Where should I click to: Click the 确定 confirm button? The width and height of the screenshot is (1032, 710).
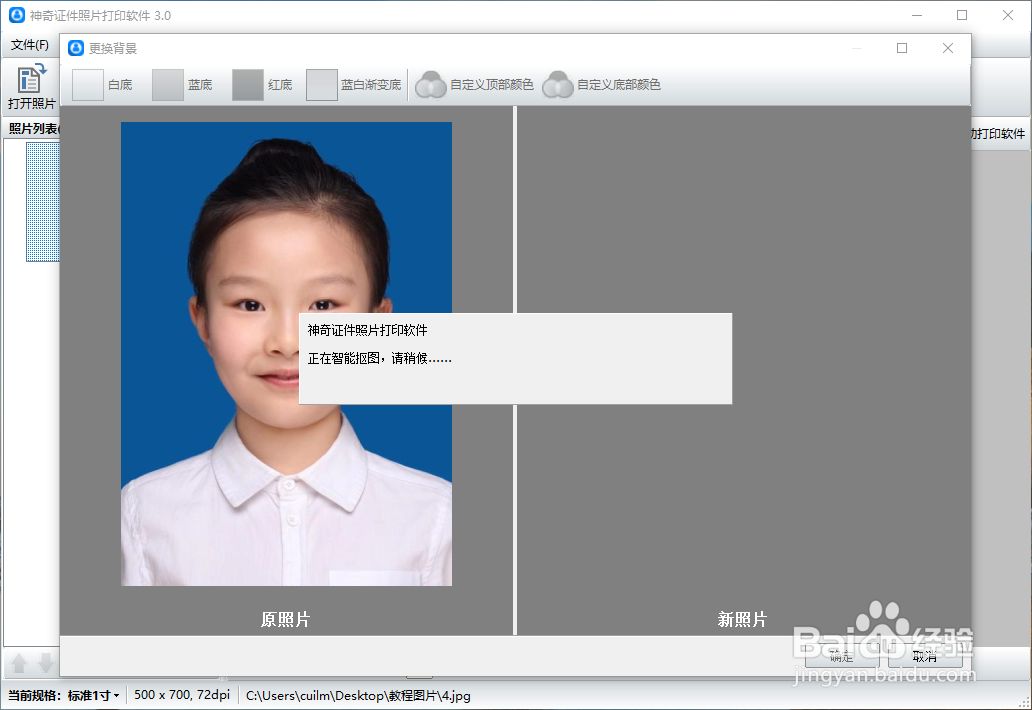coord(841,656)
